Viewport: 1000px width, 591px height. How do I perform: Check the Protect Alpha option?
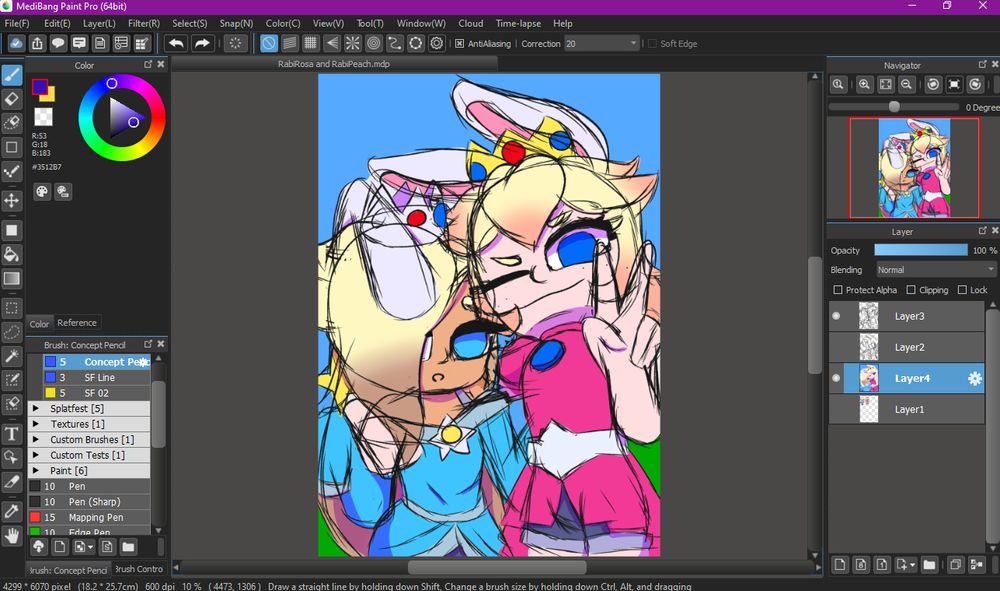click(x=838, y=290)
